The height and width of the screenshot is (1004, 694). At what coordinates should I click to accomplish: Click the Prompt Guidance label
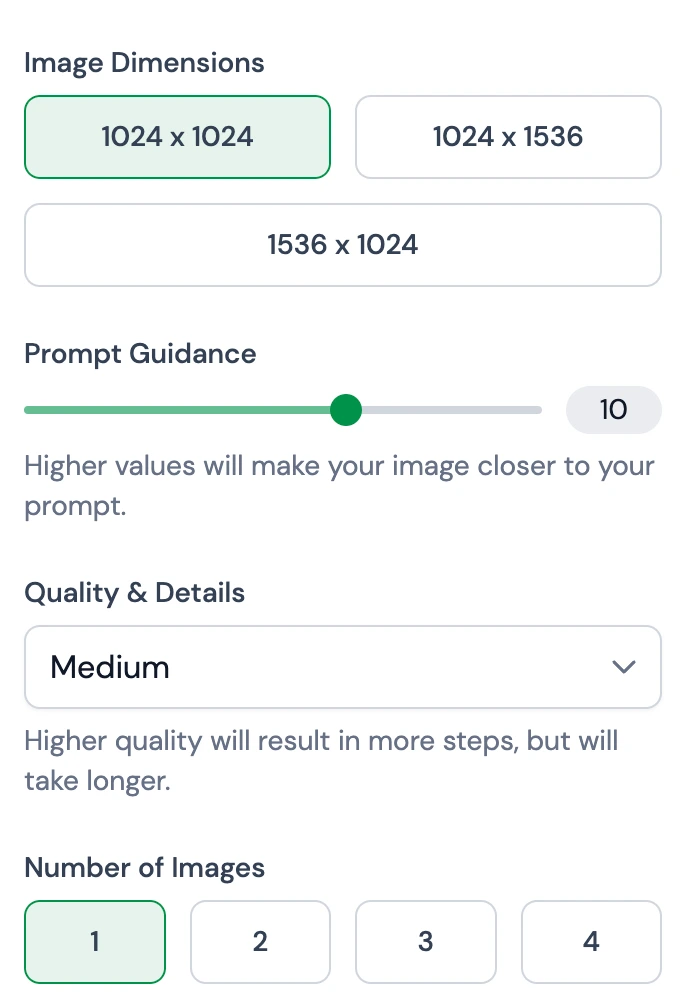click(x=140, y=354)
